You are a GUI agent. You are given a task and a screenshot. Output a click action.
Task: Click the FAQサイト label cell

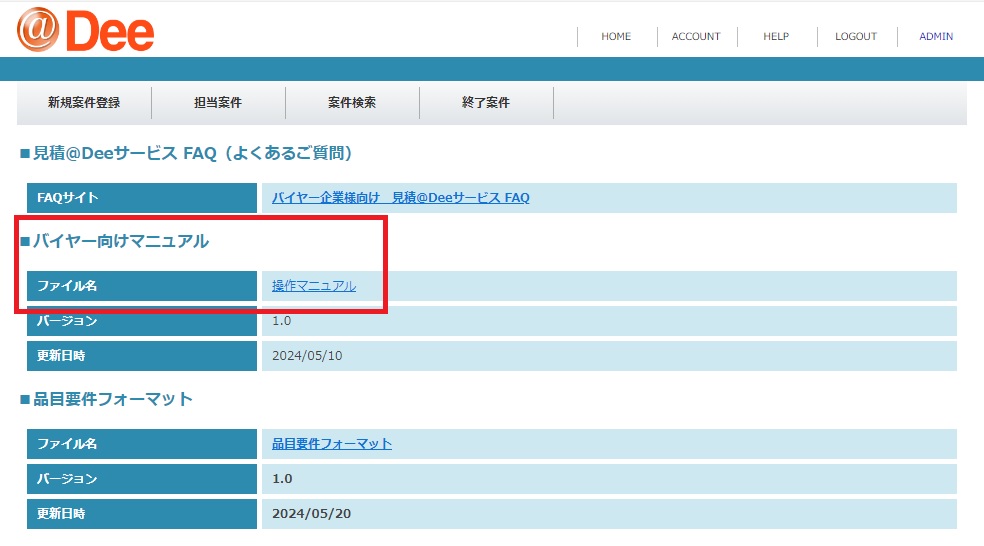142,198
